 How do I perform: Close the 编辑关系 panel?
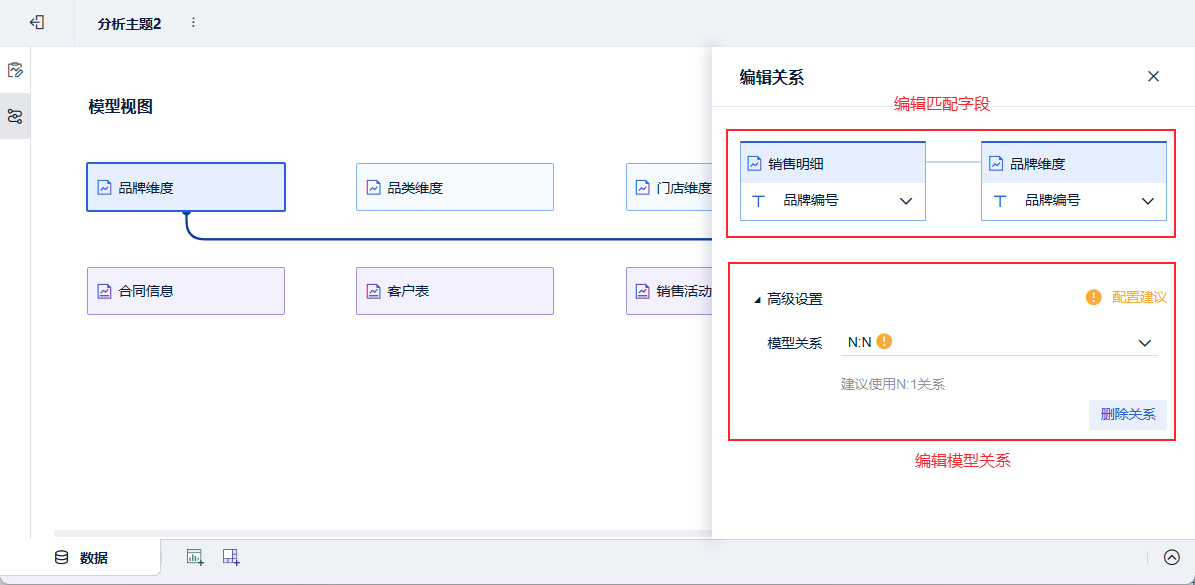[x=1153, y=76]
